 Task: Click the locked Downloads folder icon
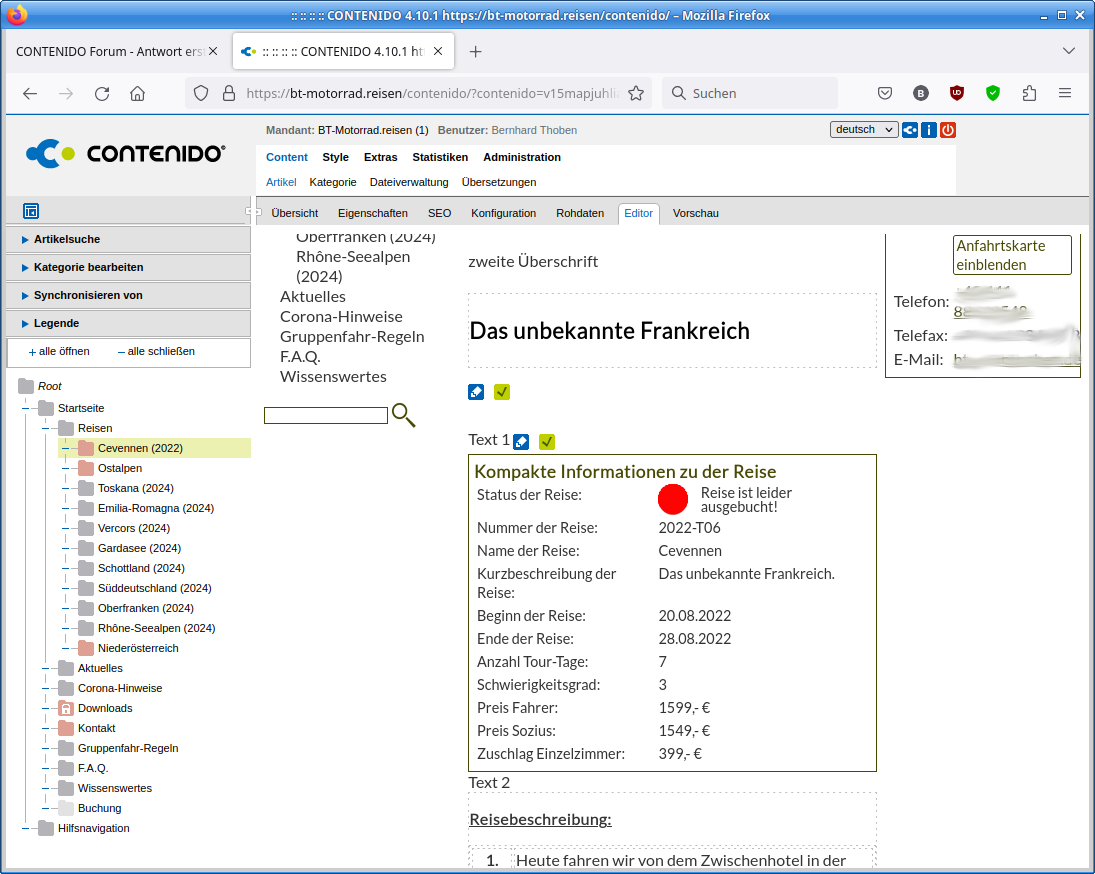pyautogui.click(x=66, y=708)
